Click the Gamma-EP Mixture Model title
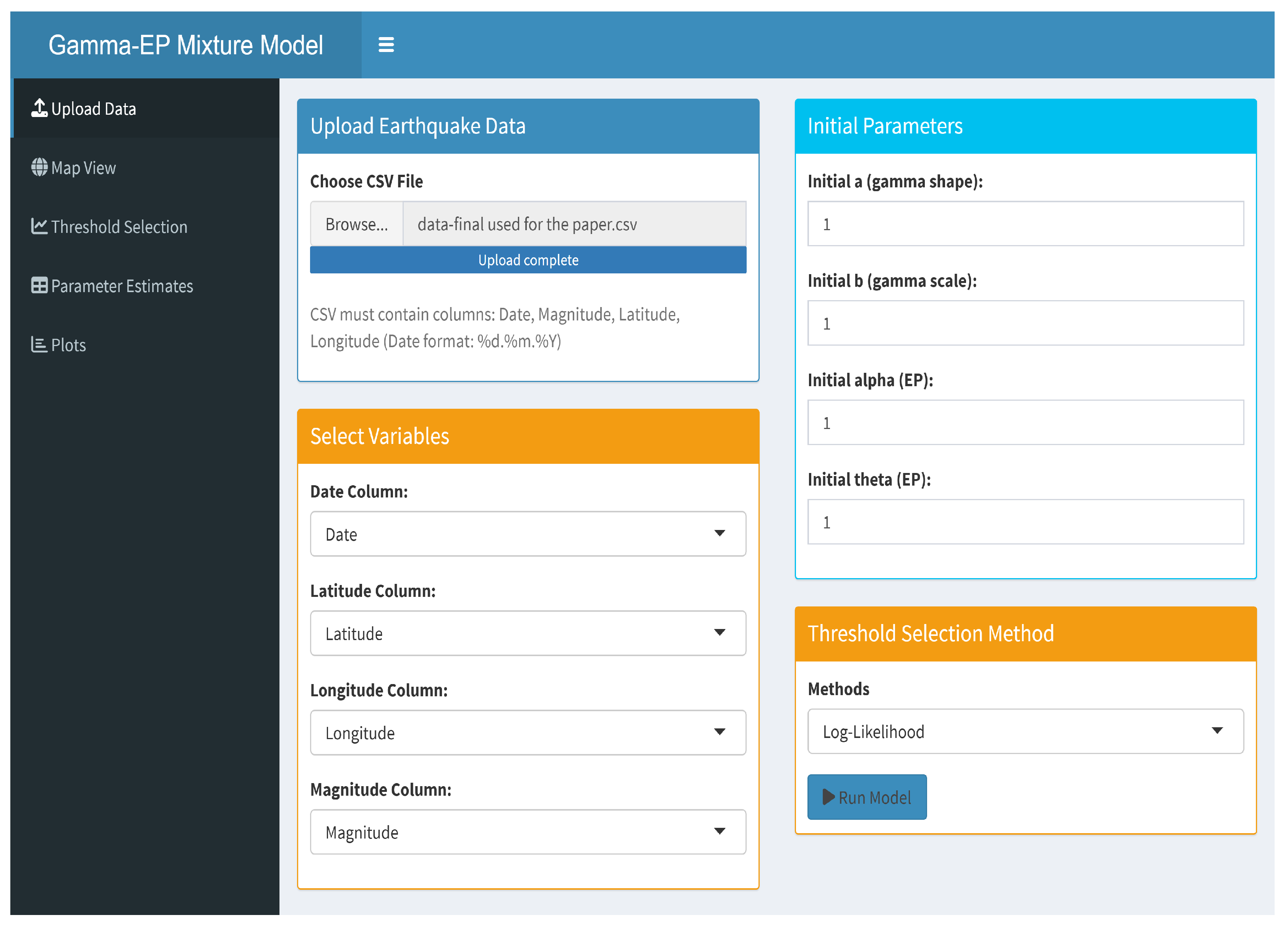The width and height of the screenshot is (1288, 928). tap(186, 46)
